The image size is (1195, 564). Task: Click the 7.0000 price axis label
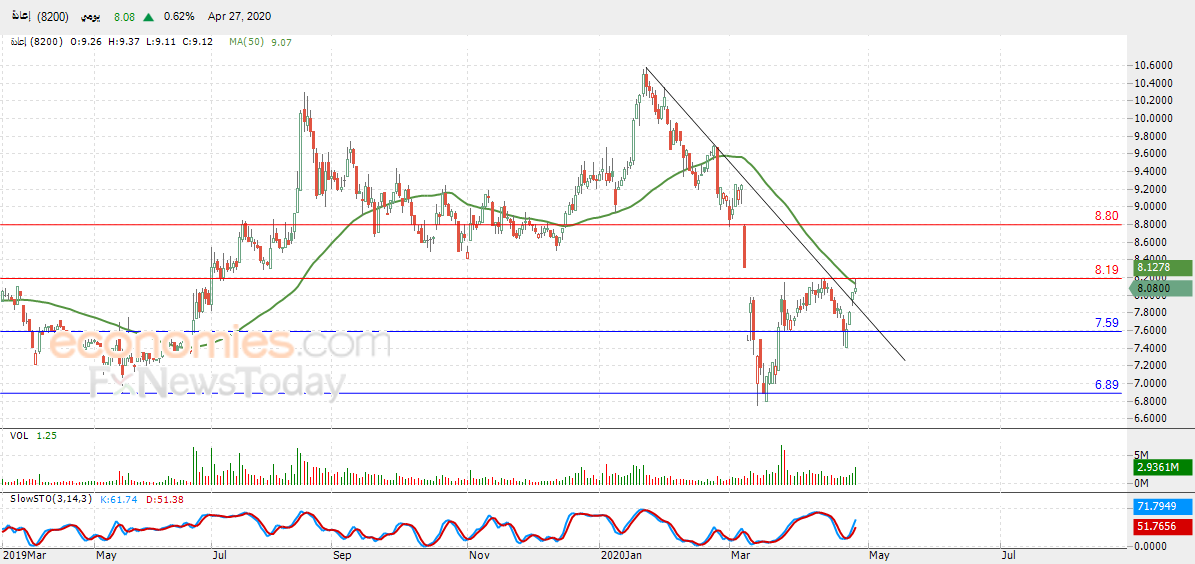pyautogui.click(x=1152, y=383)
